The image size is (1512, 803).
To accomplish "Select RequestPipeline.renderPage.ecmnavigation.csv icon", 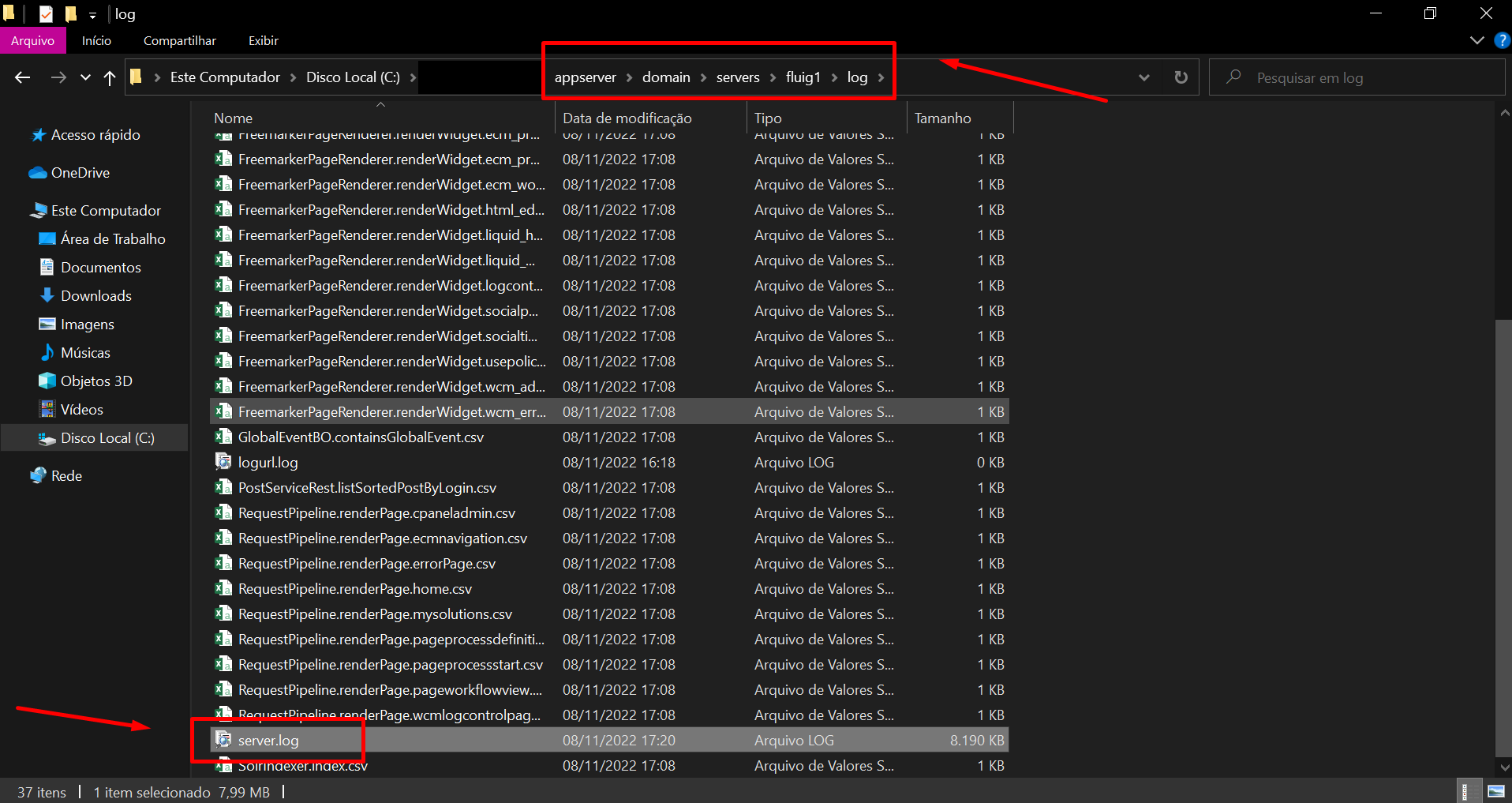I will (x=223, y=538).
